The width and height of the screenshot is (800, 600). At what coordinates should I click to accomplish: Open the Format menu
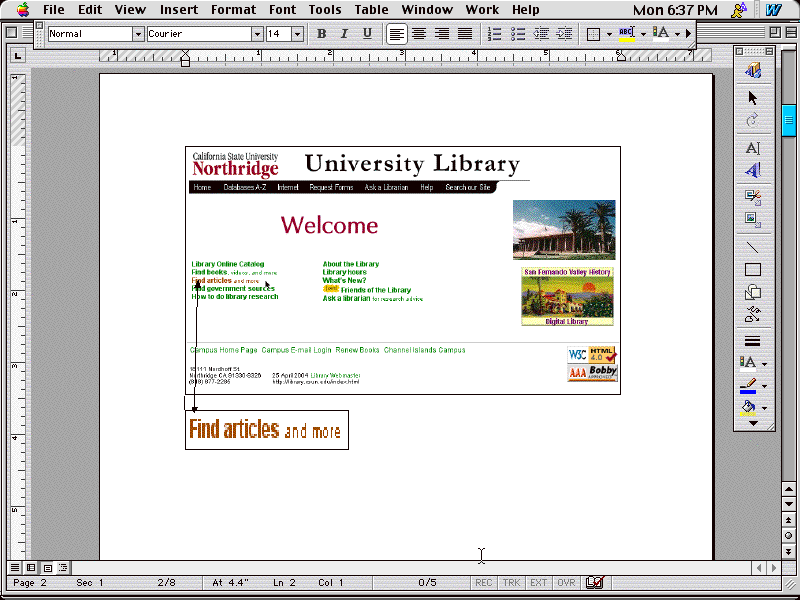[233, 10]
